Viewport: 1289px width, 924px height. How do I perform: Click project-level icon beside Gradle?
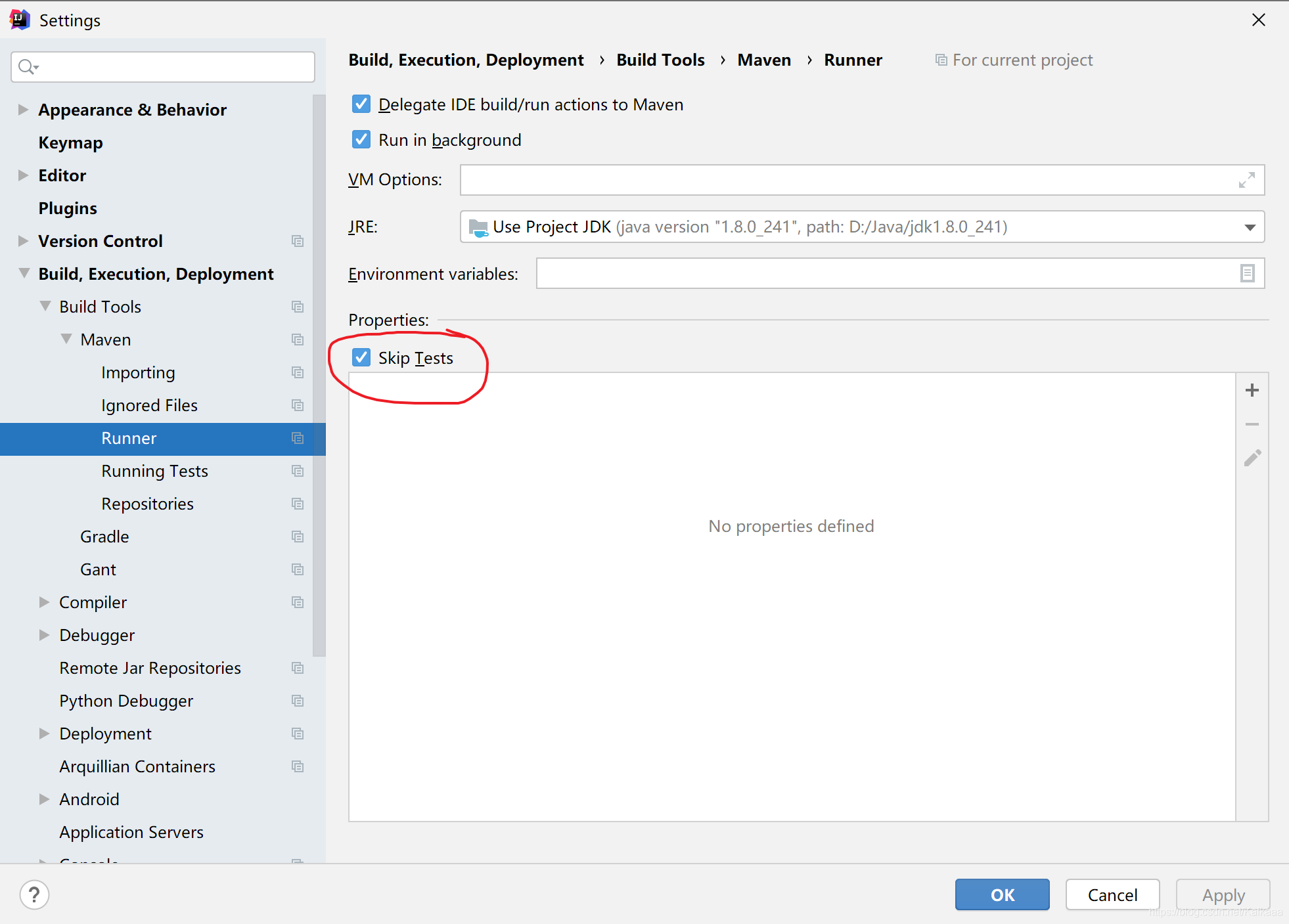coord(298,537)
